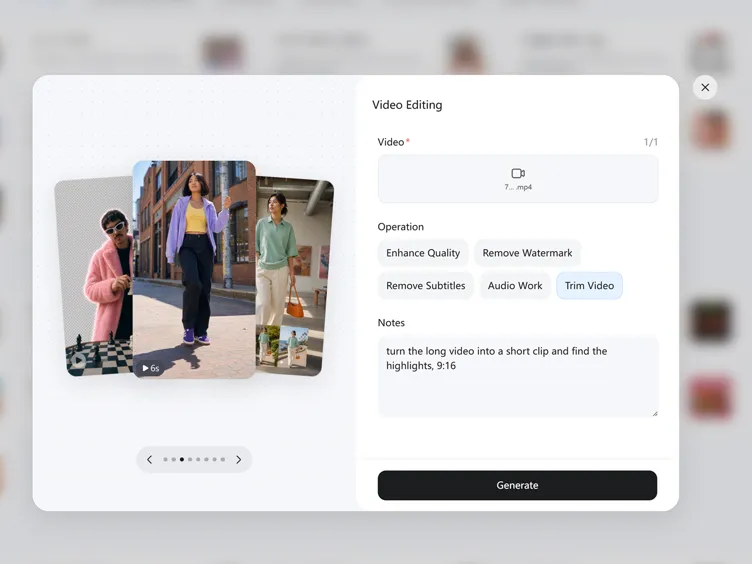Select the Remove Watermark operation

coord(527,253)
